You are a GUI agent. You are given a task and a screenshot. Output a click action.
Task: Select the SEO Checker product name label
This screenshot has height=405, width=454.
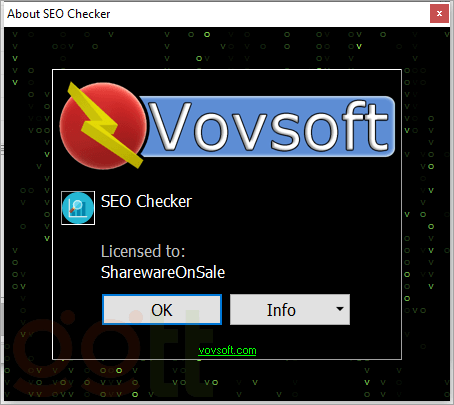[146, 201]
